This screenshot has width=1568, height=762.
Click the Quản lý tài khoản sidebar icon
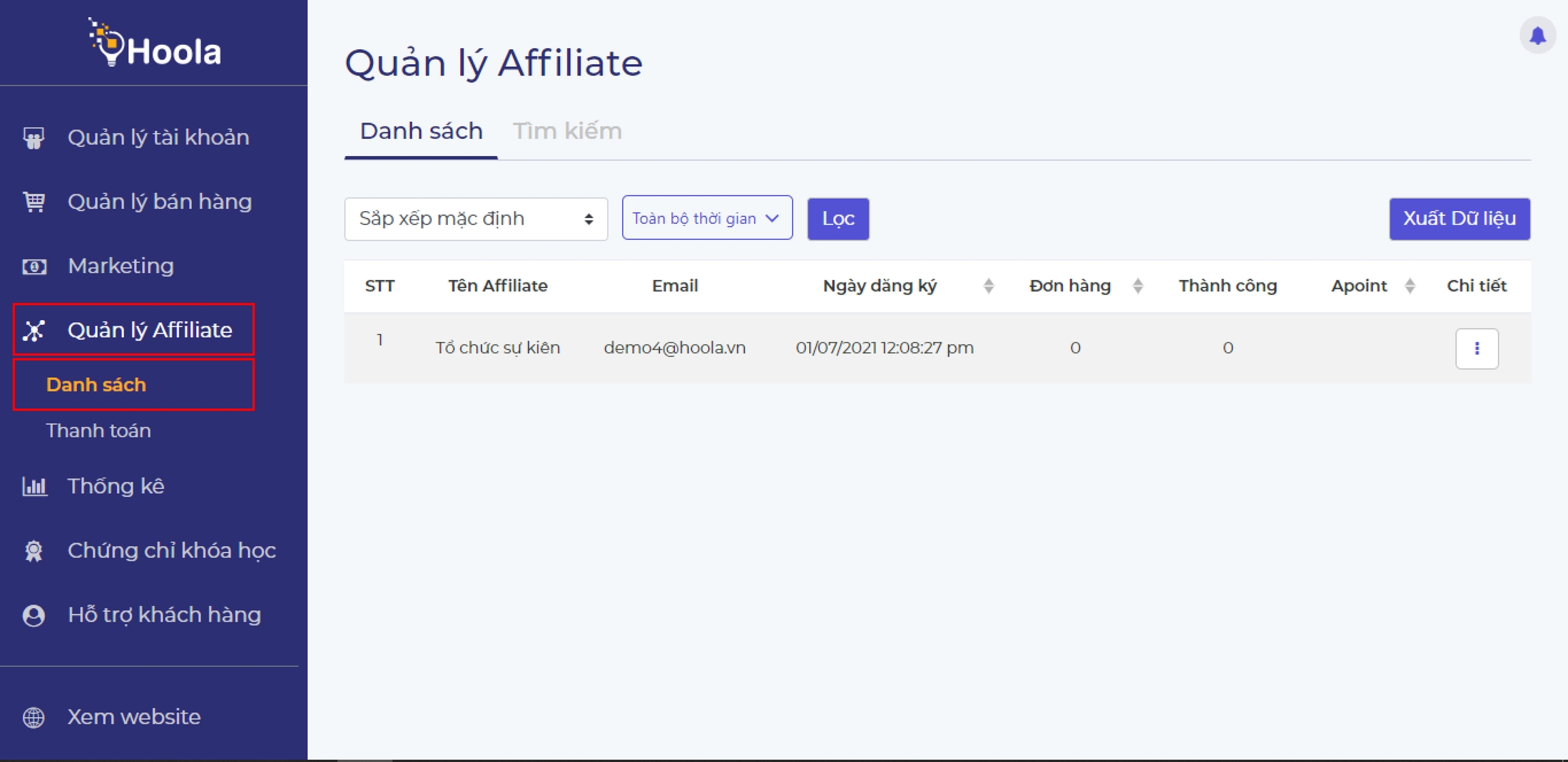34,138
